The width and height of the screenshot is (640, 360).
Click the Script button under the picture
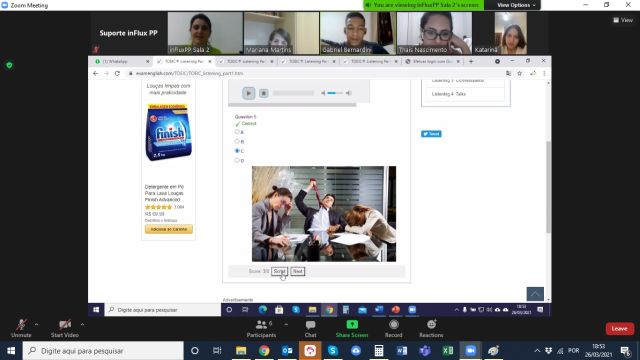tap(279, 271)
